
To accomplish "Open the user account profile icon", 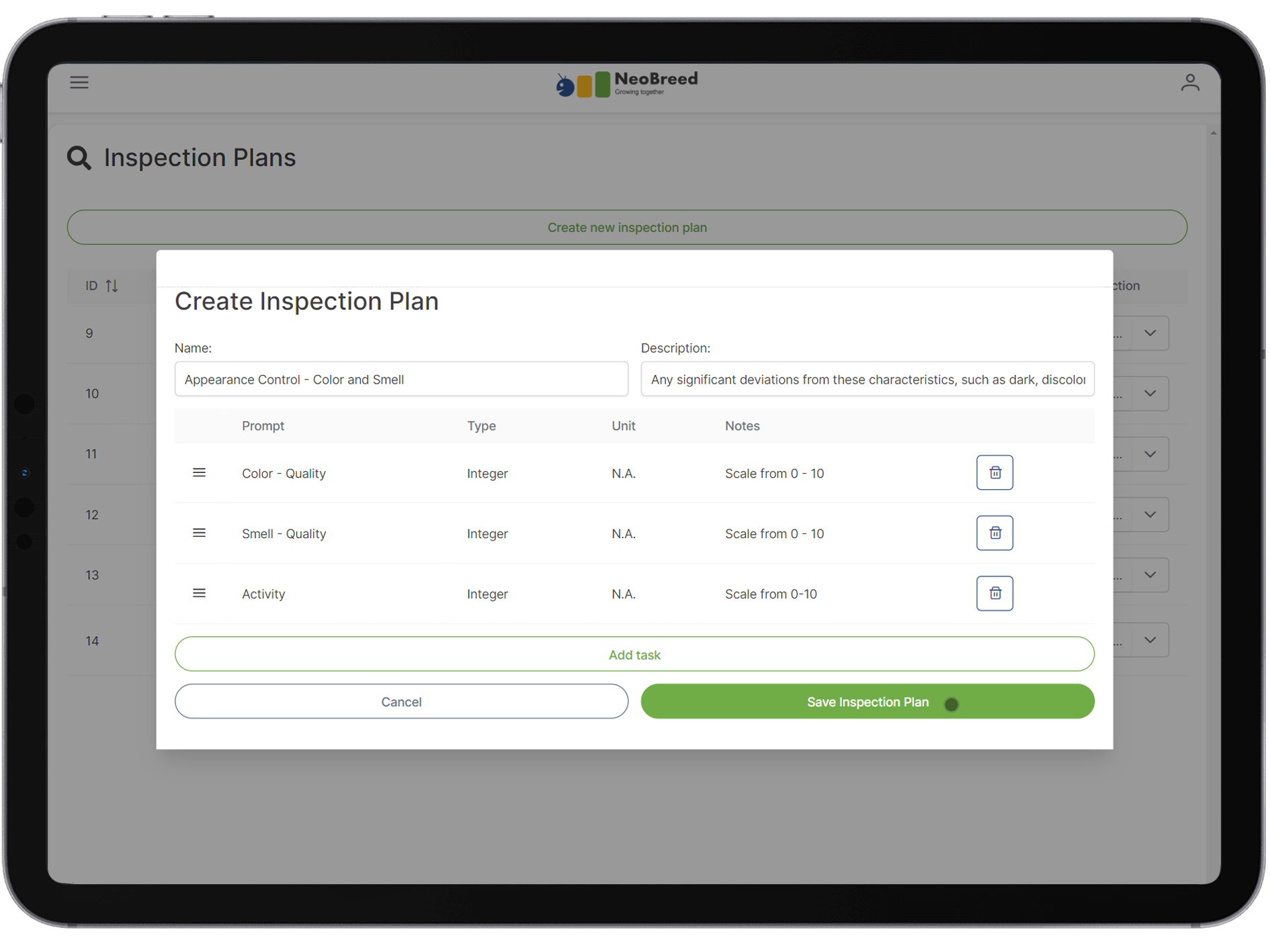I will (1190, 83).
